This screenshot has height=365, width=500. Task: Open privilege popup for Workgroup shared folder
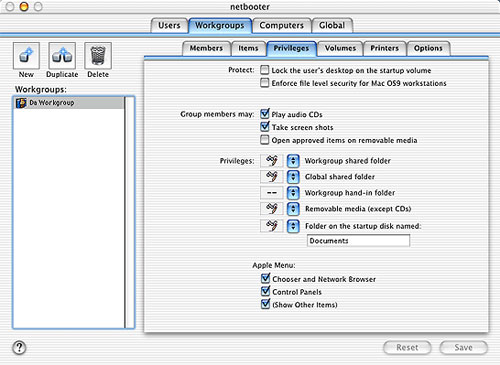293,161
